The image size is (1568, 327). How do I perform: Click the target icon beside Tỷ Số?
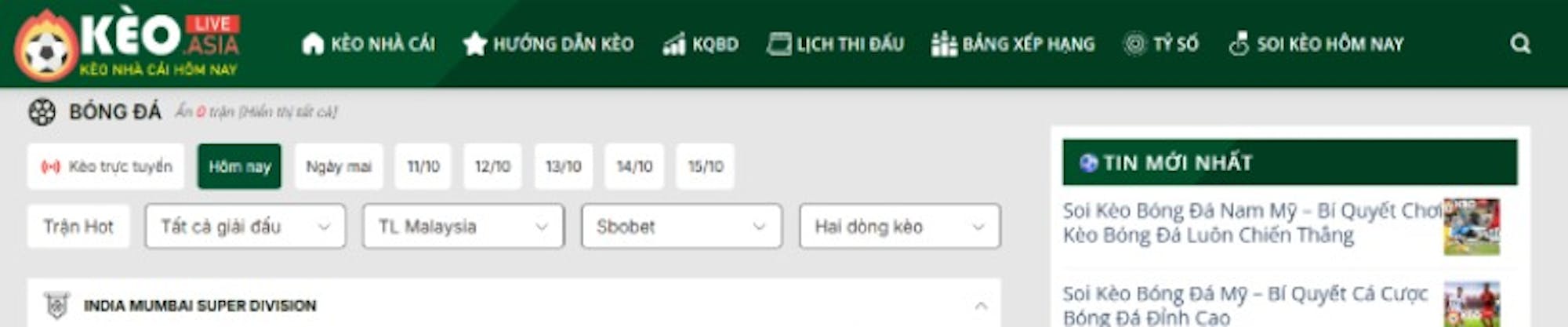point(1134,44)
